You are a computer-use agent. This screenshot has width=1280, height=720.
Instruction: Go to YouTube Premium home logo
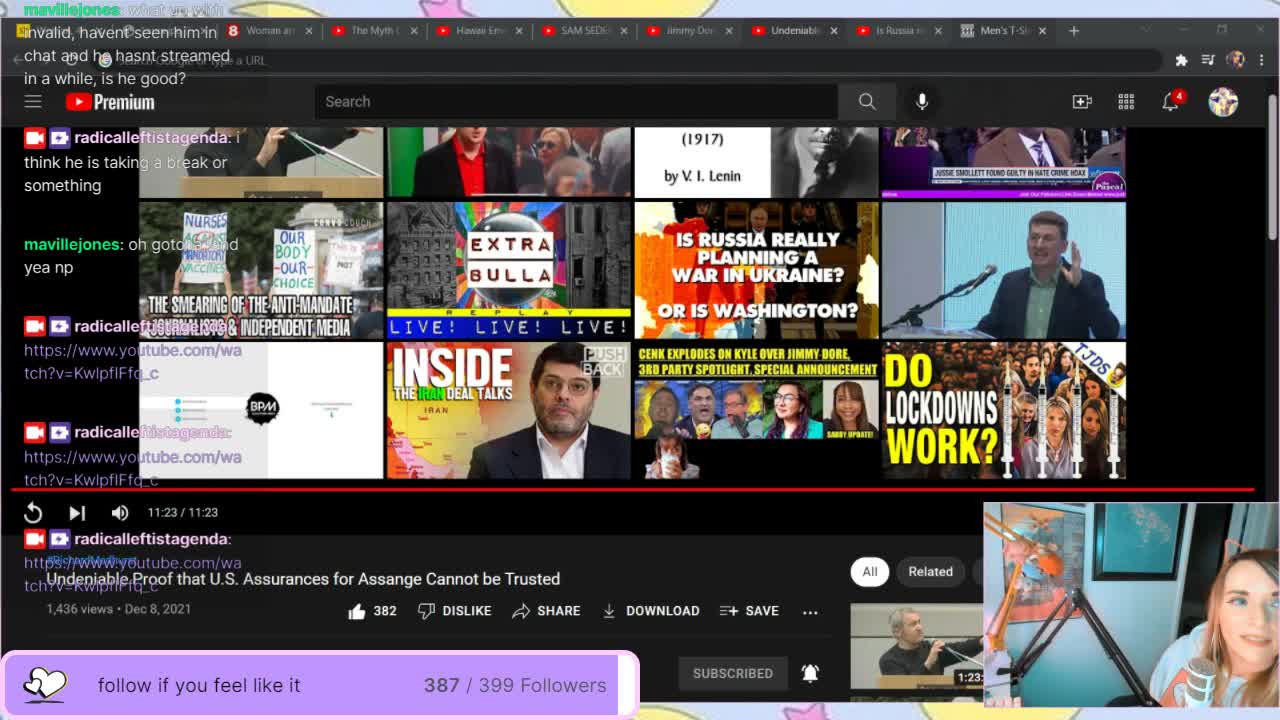click(x=110, y=102)
